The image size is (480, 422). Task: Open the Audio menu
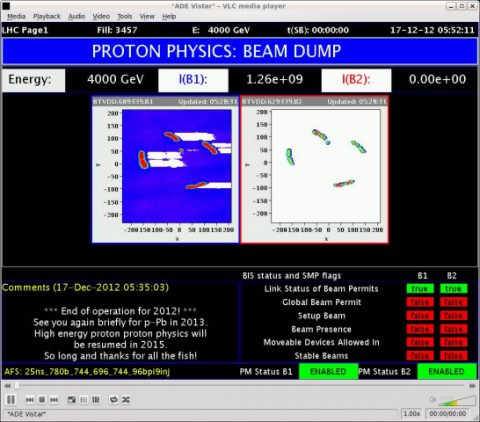point(77,16)
